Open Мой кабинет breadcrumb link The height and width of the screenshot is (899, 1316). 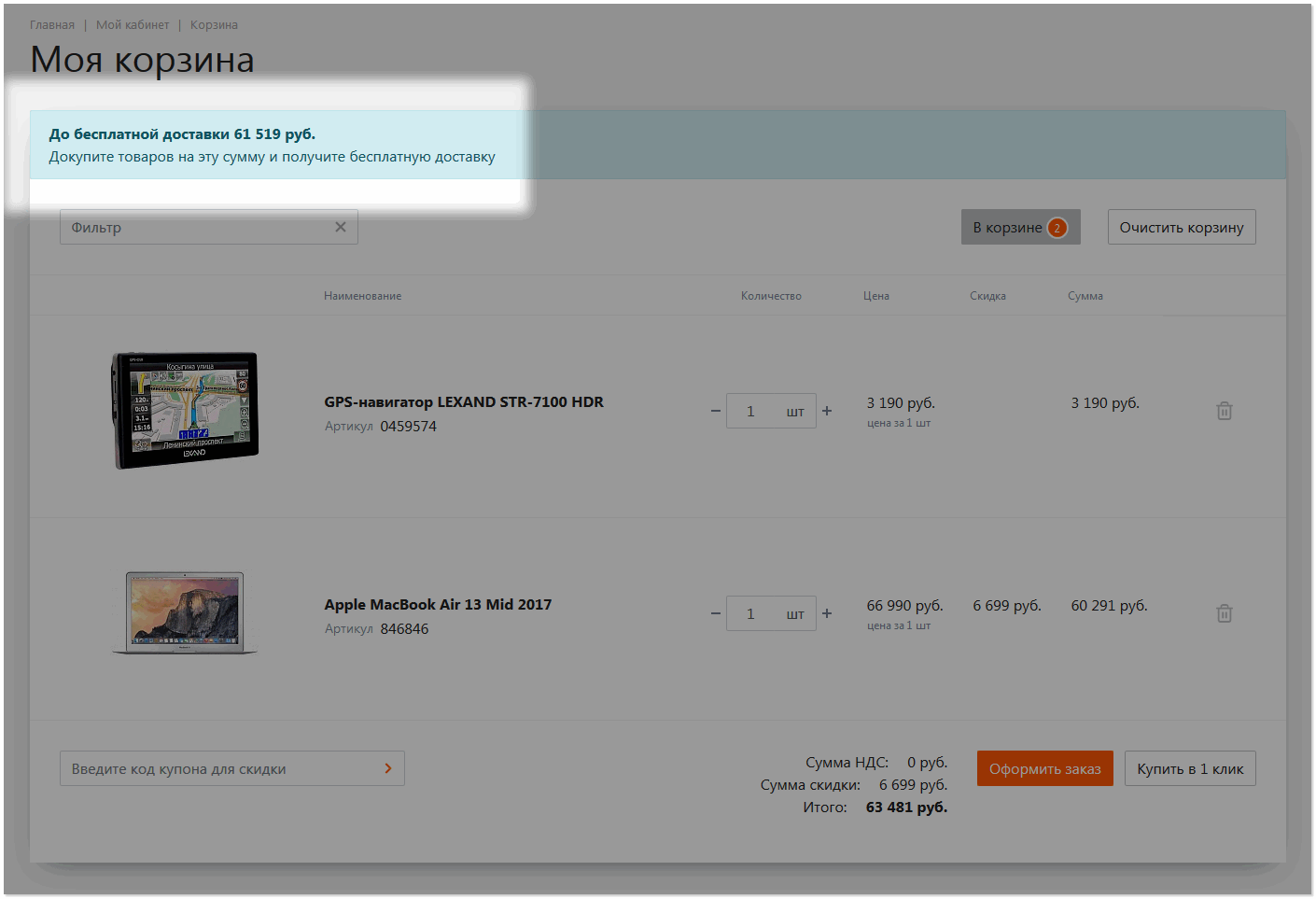[133, 25]
